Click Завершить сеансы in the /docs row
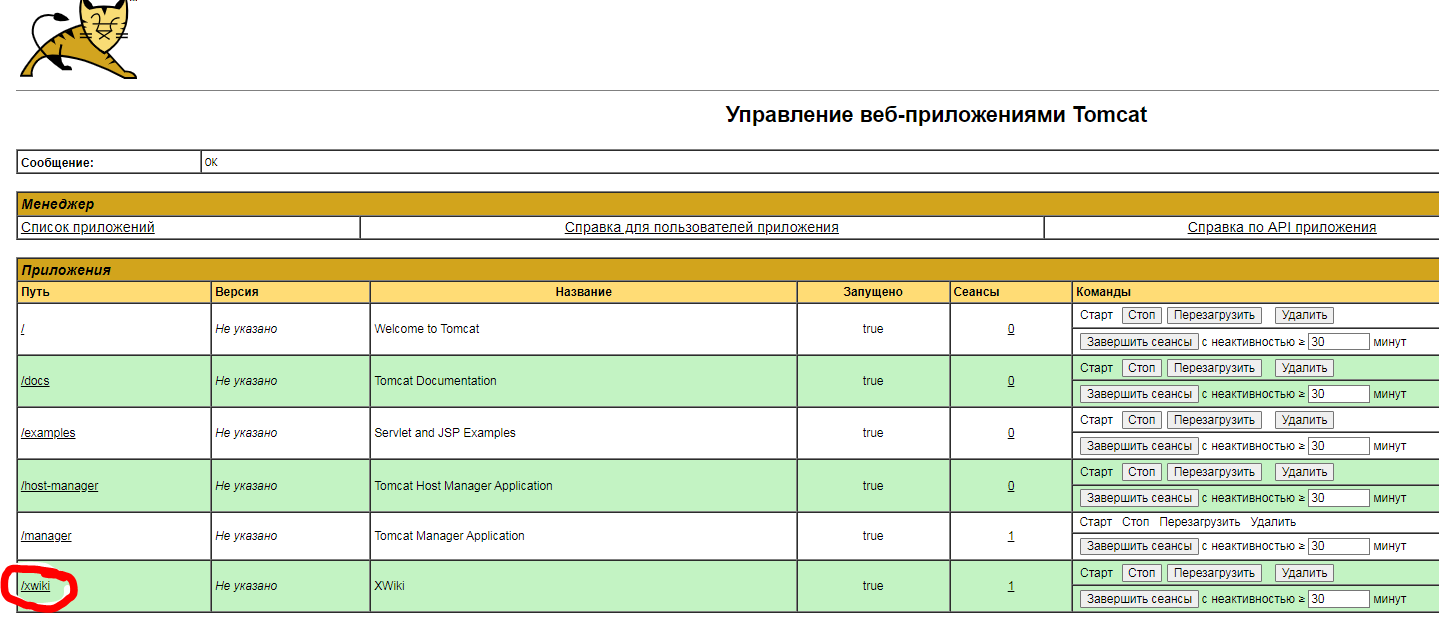 pyautogui.click(x=1138, y=394)
